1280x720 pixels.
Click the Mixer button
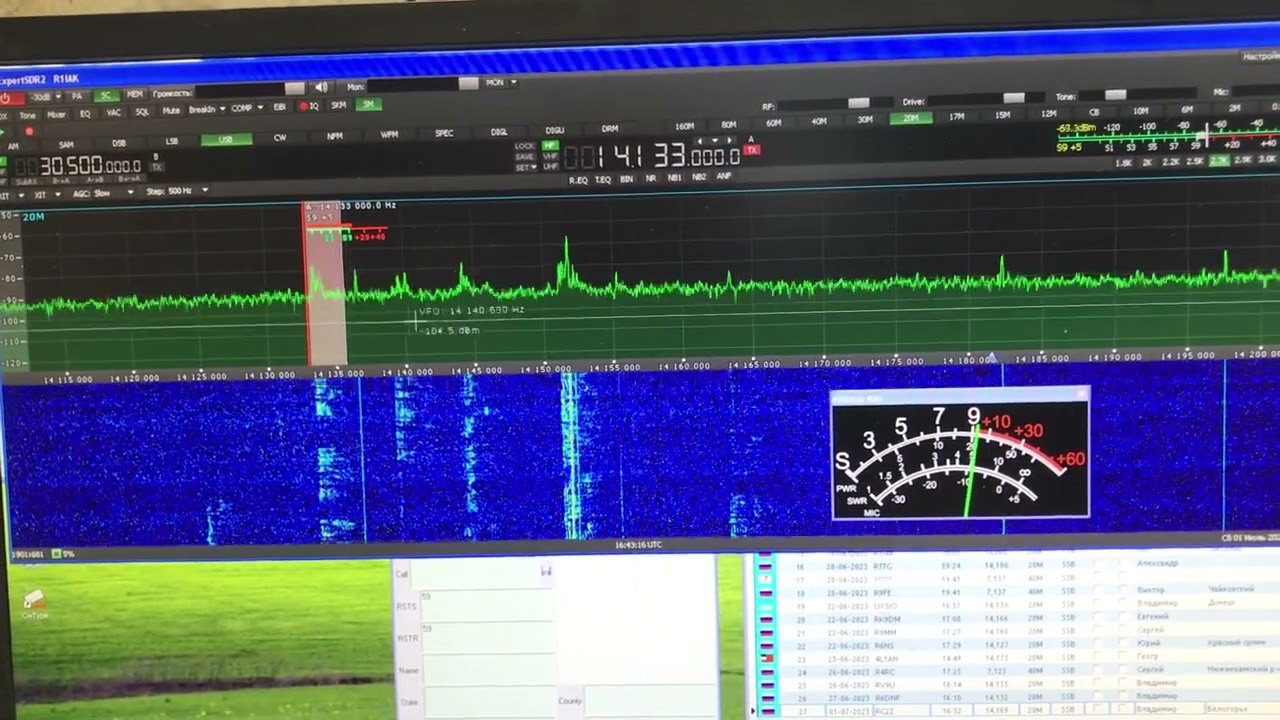click(56, 115)
